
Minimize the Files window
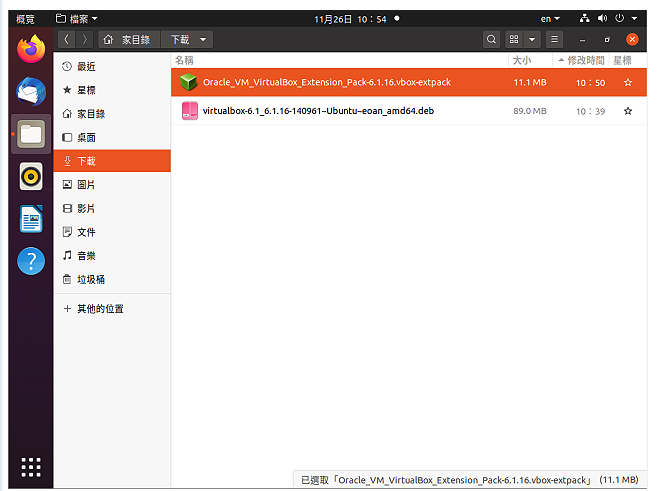pyautogui.click(x=582, y=40)
